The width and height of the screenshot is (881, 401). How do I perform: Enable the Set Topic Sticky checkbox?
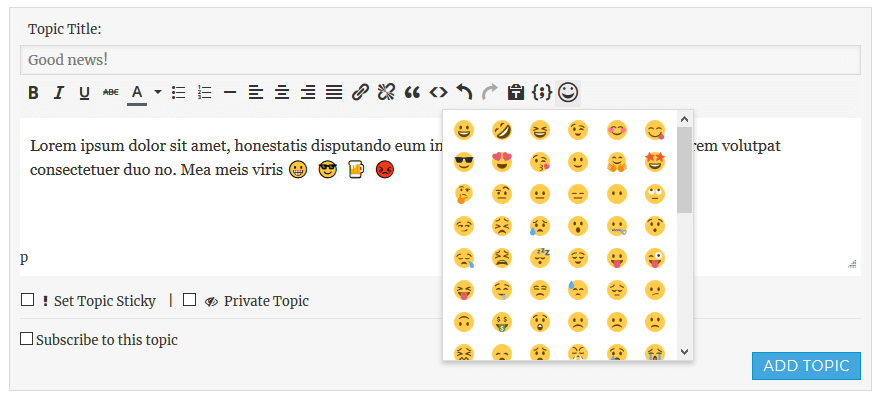pos(28,300)
